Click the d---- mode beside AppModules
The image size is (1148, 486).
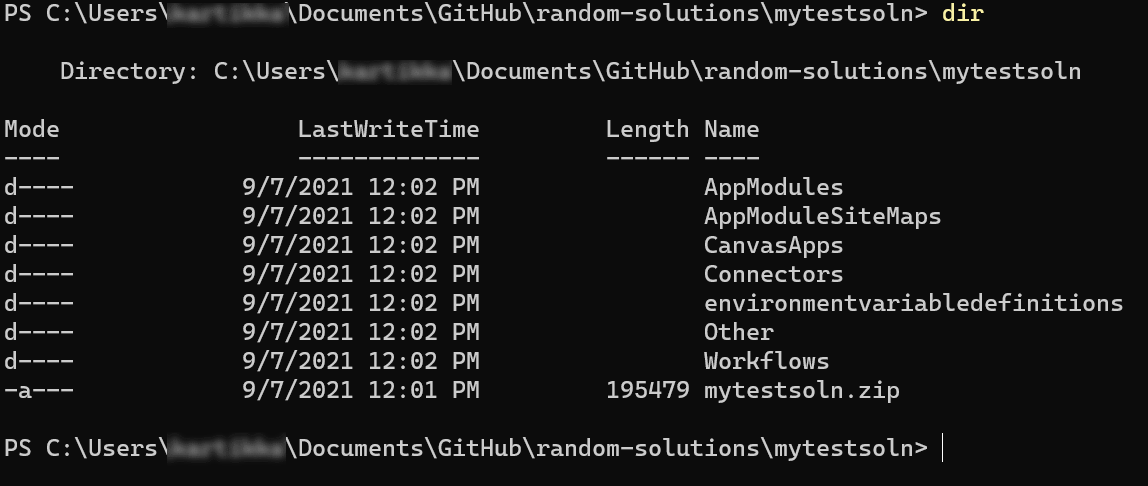coord(39,187)
